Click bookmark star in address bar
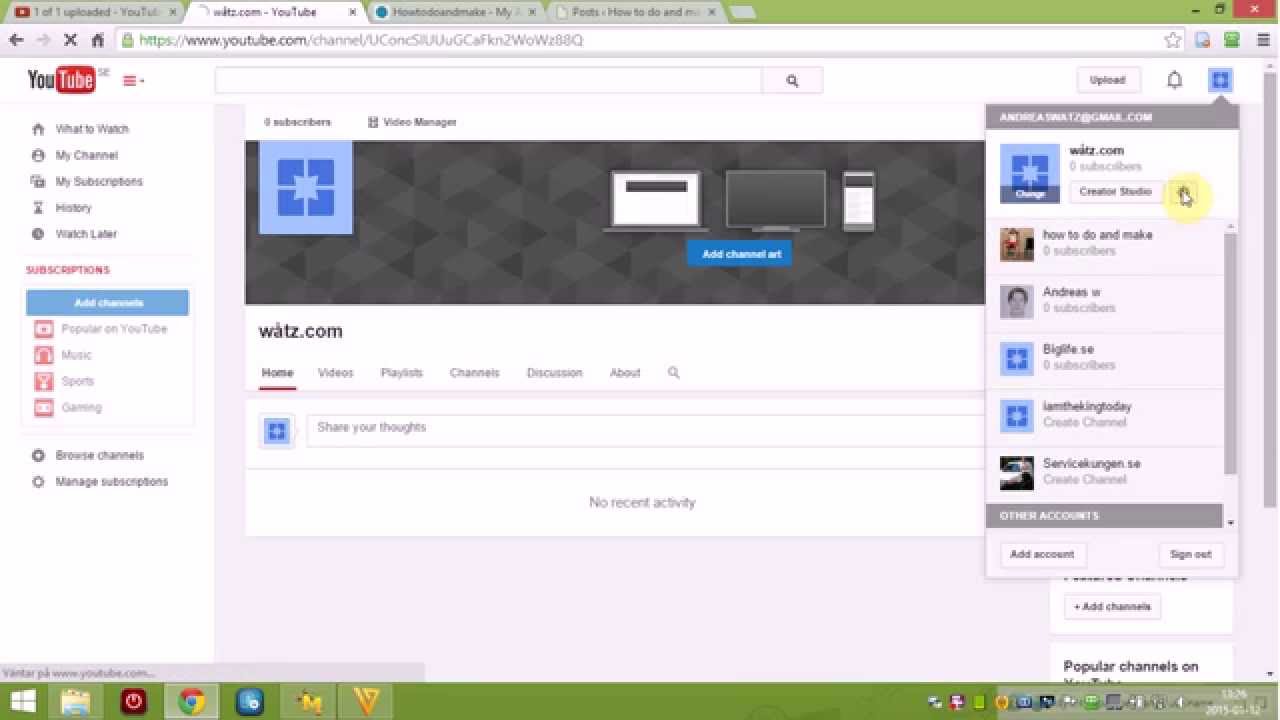Image resolution: width=1280 pixels, height=720 pixels. pyautogui.click(x=1173, y=40)
